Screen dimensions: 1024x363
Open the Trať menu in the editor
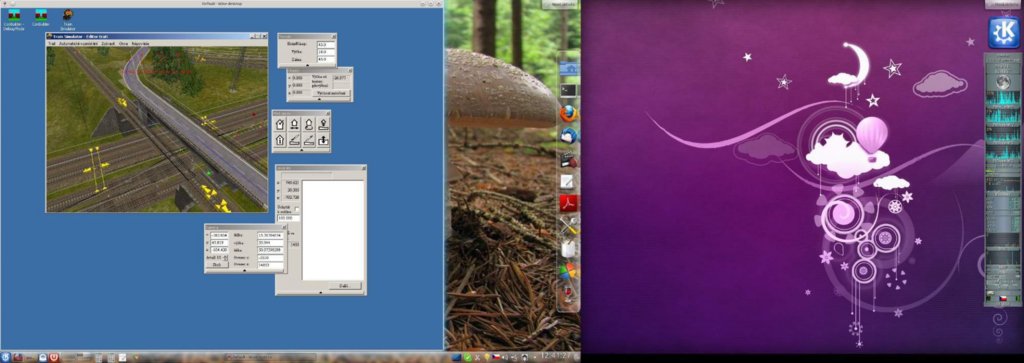click(52, 43)
